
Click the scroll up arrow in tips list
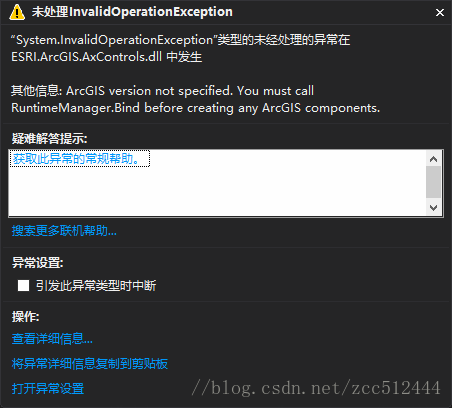(x=433, y=159)
